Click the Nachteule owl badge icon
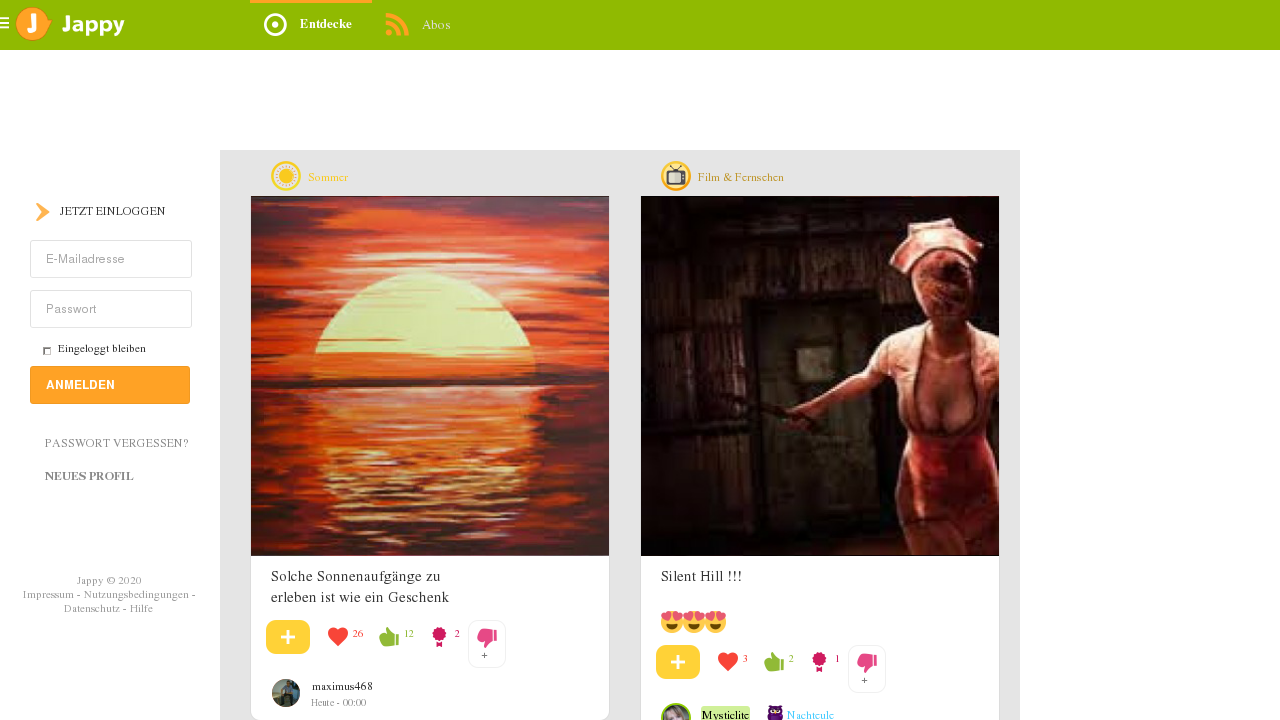The width and height of the screenshot is (1280, 720). [x=775, y=713]
